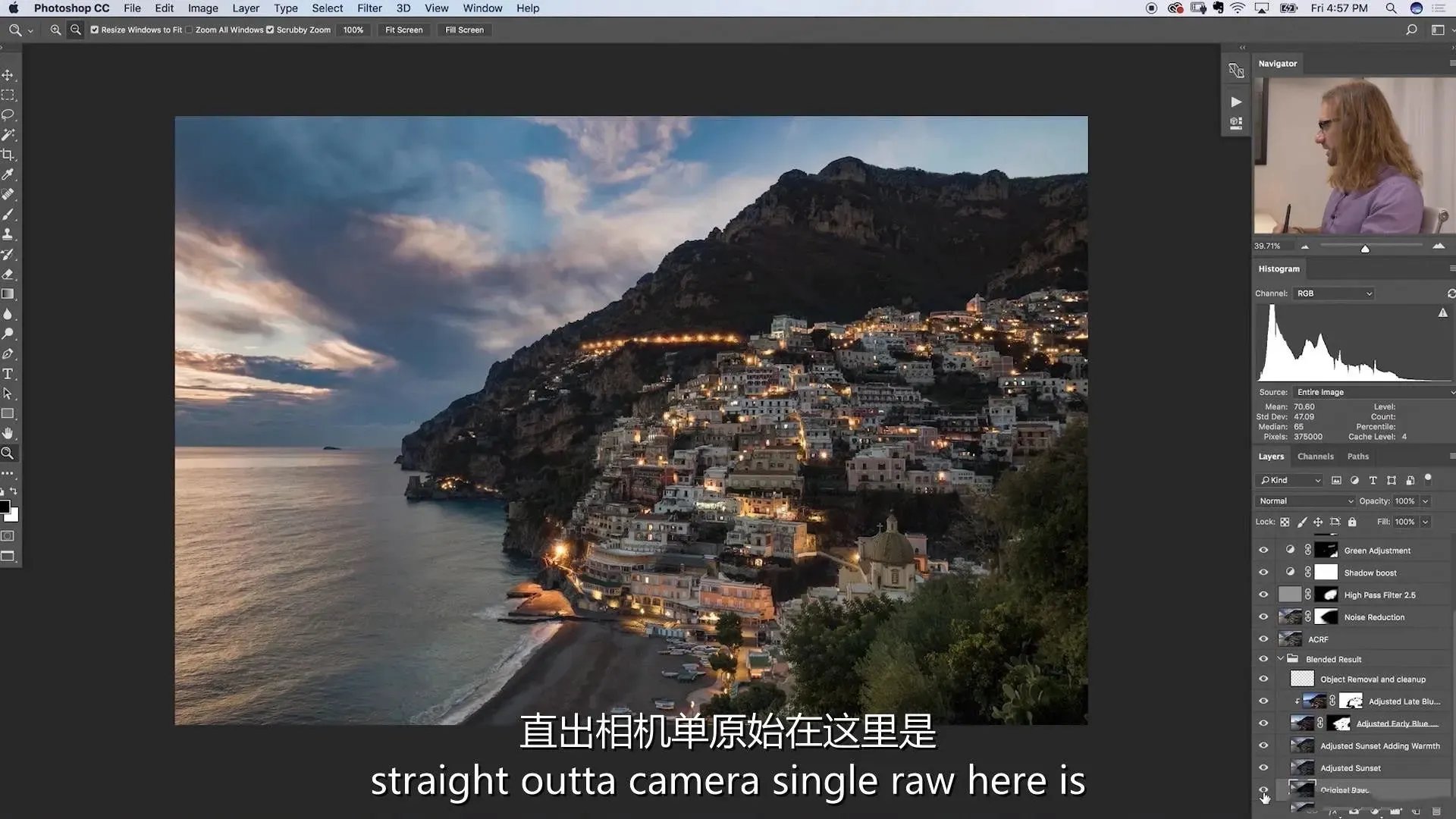Open the Filter menu

(369, 8)
